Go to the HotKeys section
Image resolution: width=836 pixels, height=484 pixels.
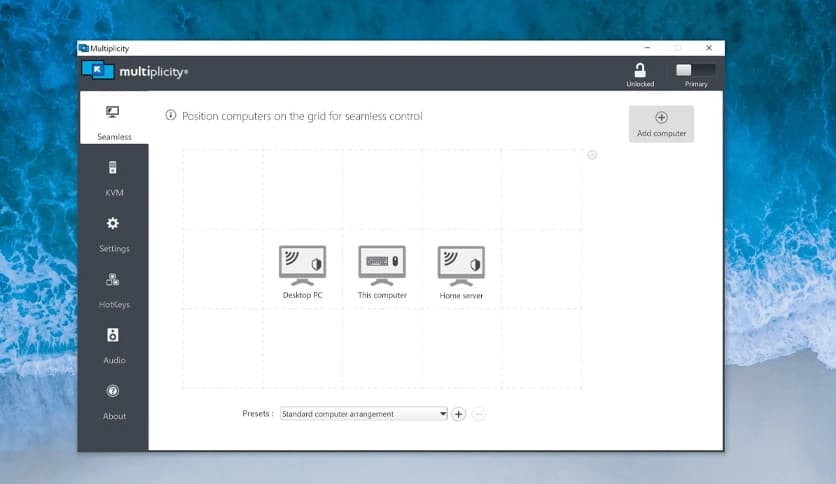tap(114, 291)
